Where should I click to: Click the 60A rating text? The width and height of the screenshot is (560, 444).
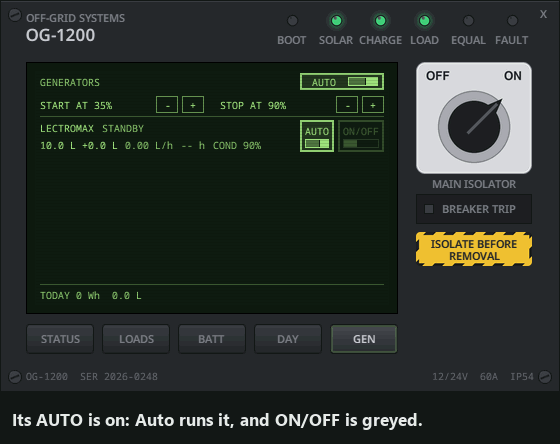pos(489,377)
